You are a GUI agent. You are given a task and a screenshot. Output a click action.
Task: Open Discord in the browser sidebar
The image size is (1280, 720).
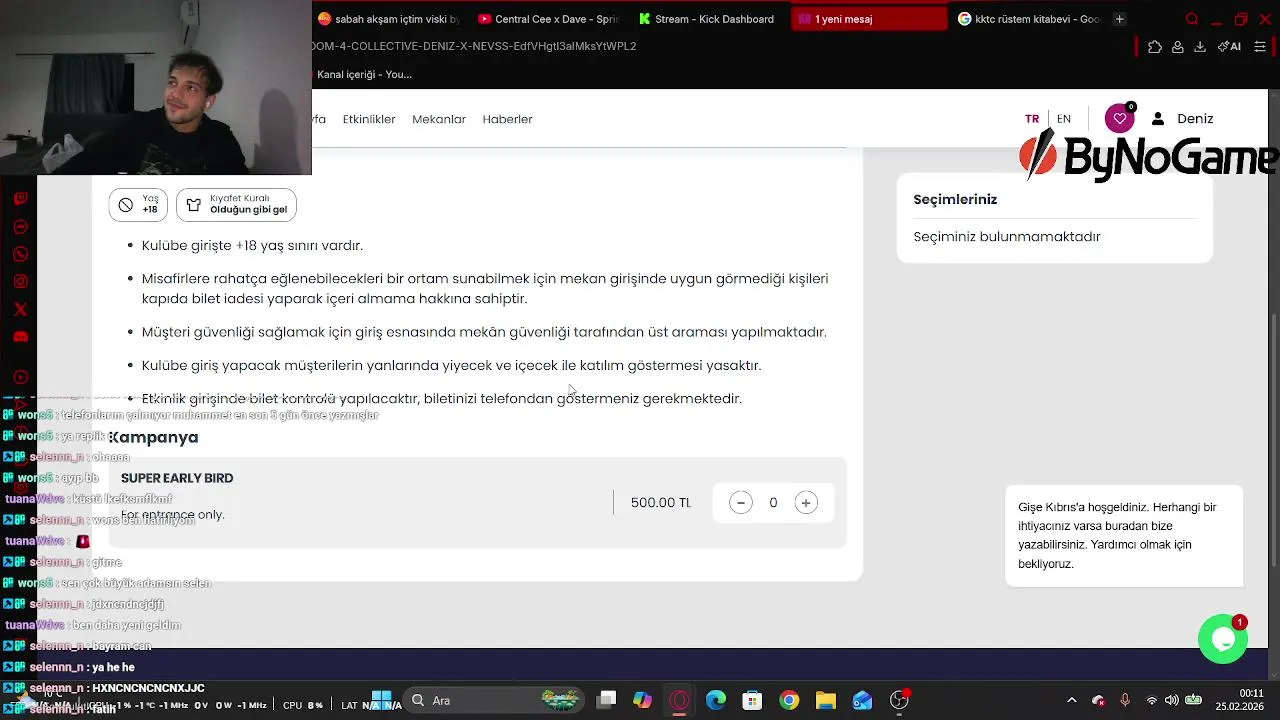coord(20,337)
